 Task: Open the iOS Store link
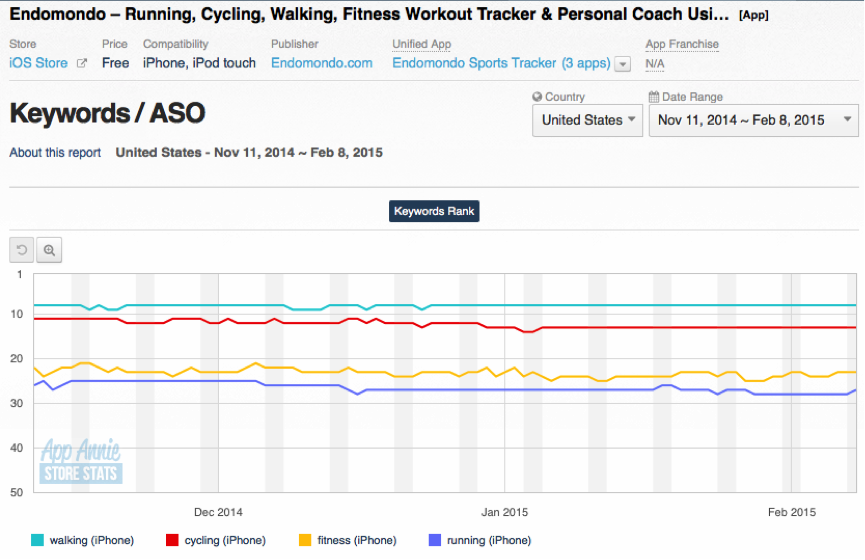[39, 63]
